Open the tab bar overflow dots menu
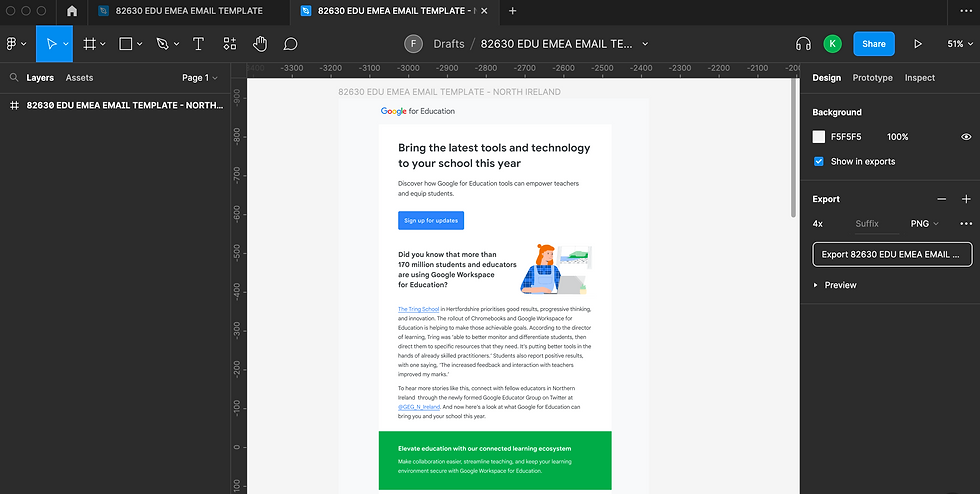Image resolution: width=980 pixels, height=494 pixels. pos(965,11)
